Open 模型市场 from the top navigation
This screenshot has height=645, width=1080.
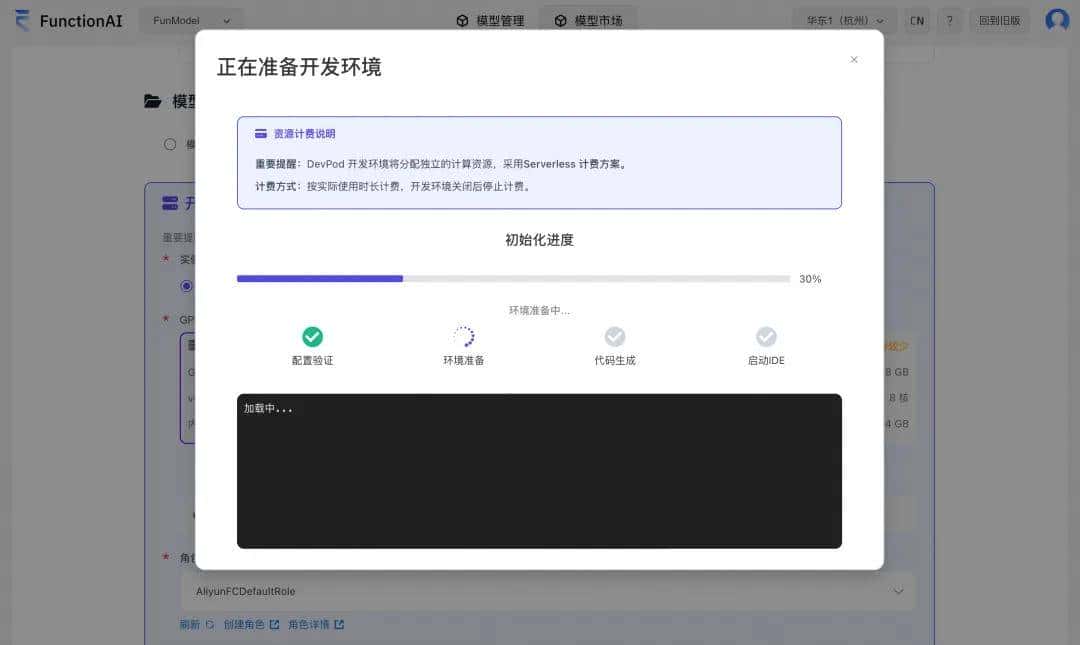click(588, 20)
